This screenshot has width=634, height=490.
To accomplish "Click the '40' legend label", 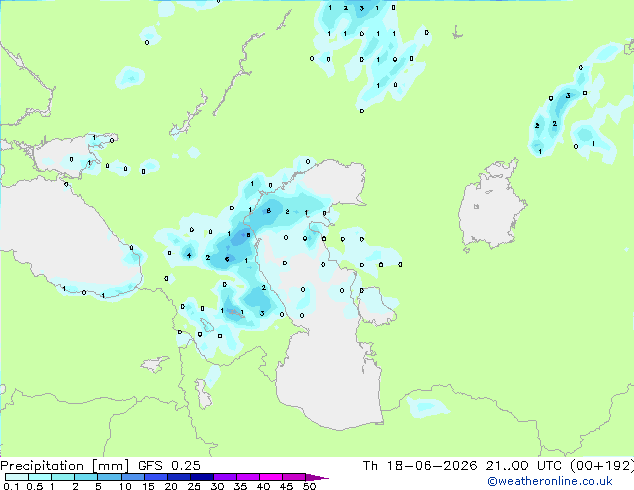I will pos(263,486).
